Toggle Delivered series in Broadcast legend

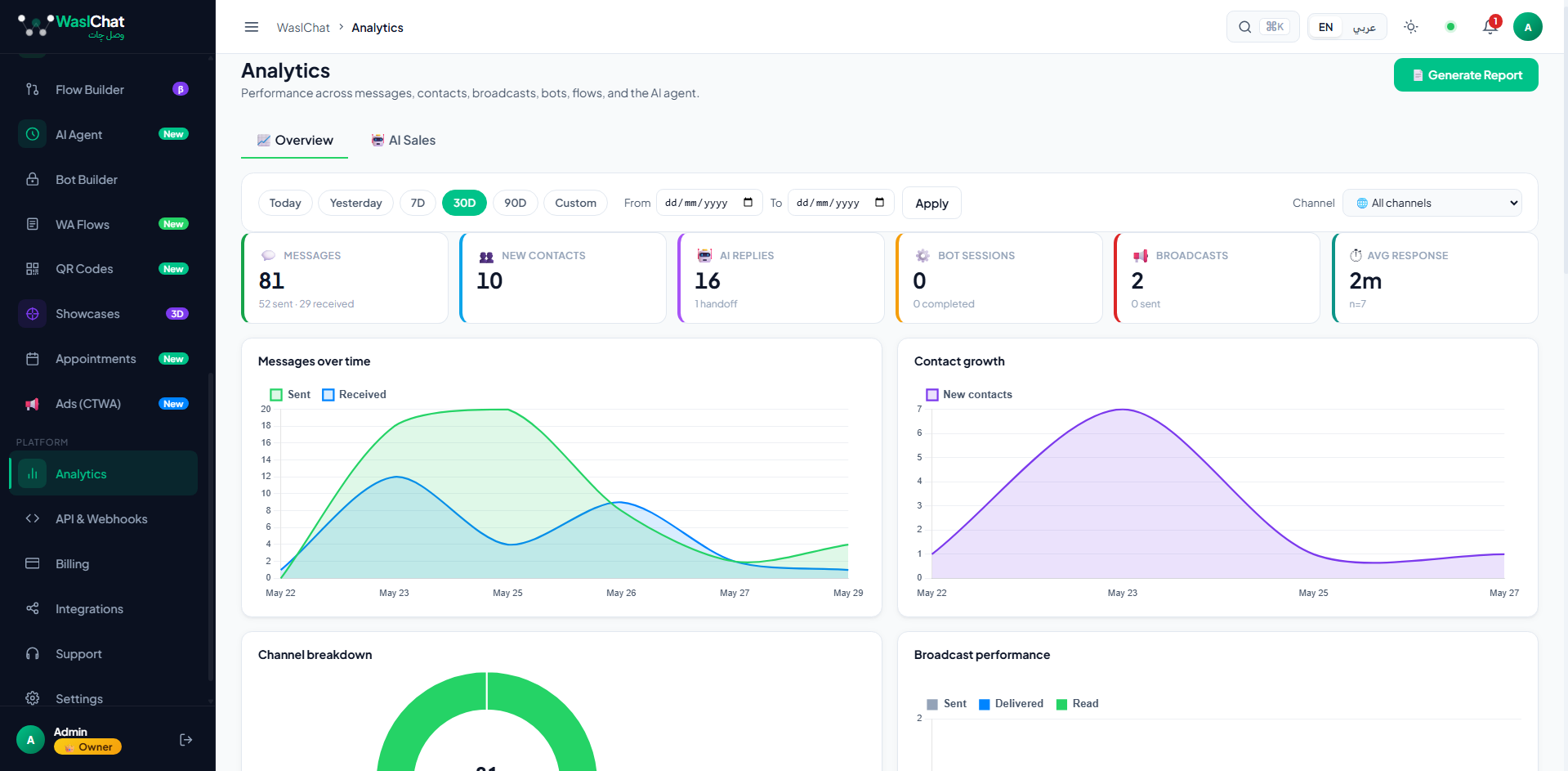(x=1011, y=704)
